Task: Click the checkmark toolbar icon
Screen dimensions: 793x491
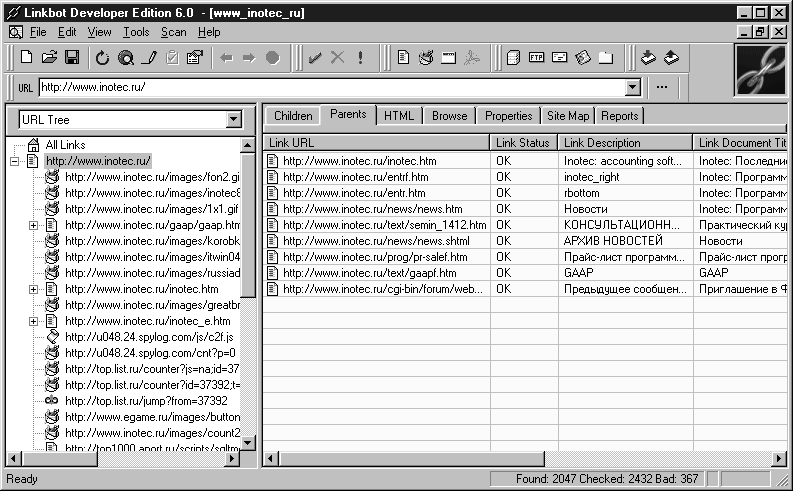Action: pos(315,58)
